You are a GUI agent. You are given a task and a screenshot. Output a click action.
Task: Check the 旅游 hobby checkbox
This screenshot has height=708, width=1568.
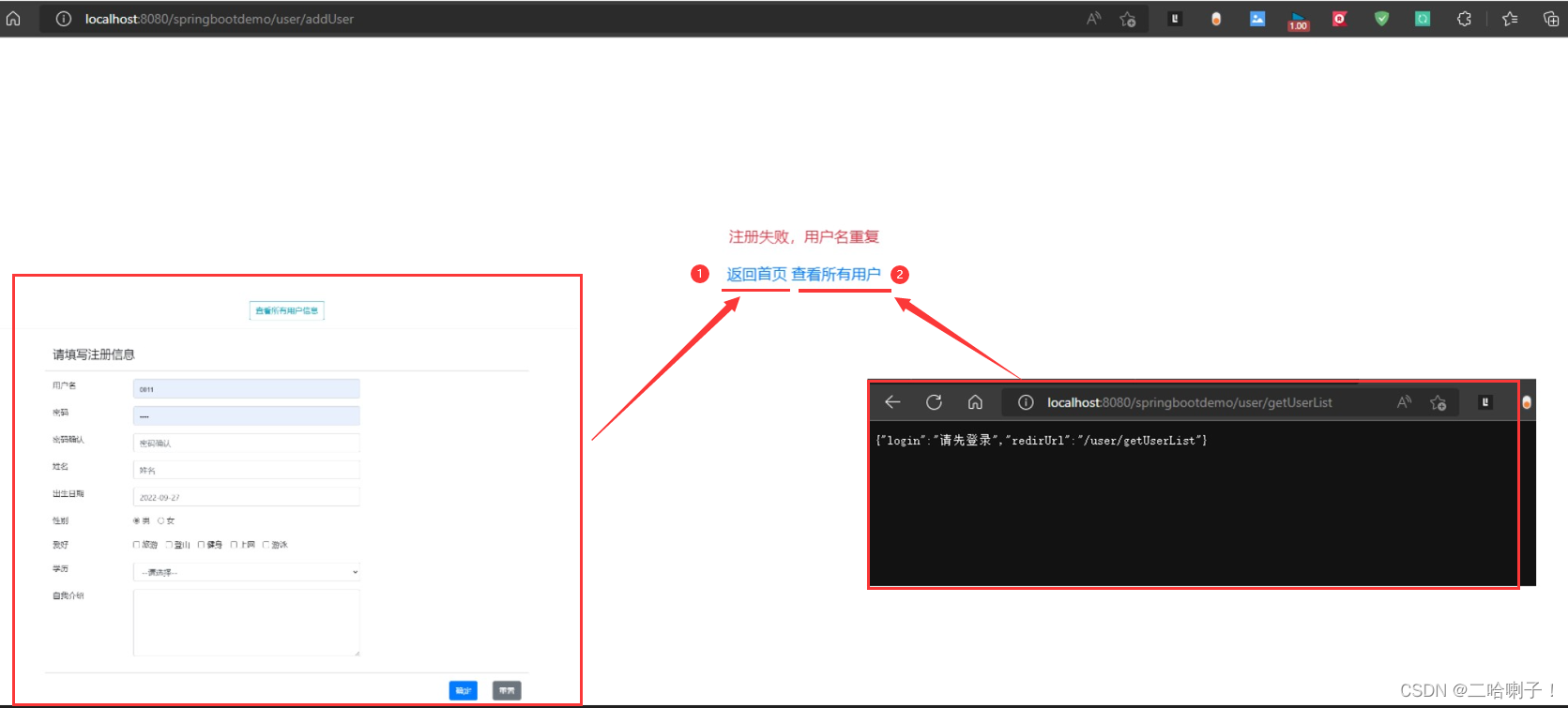pyautogui.click(x=136, y=545)
